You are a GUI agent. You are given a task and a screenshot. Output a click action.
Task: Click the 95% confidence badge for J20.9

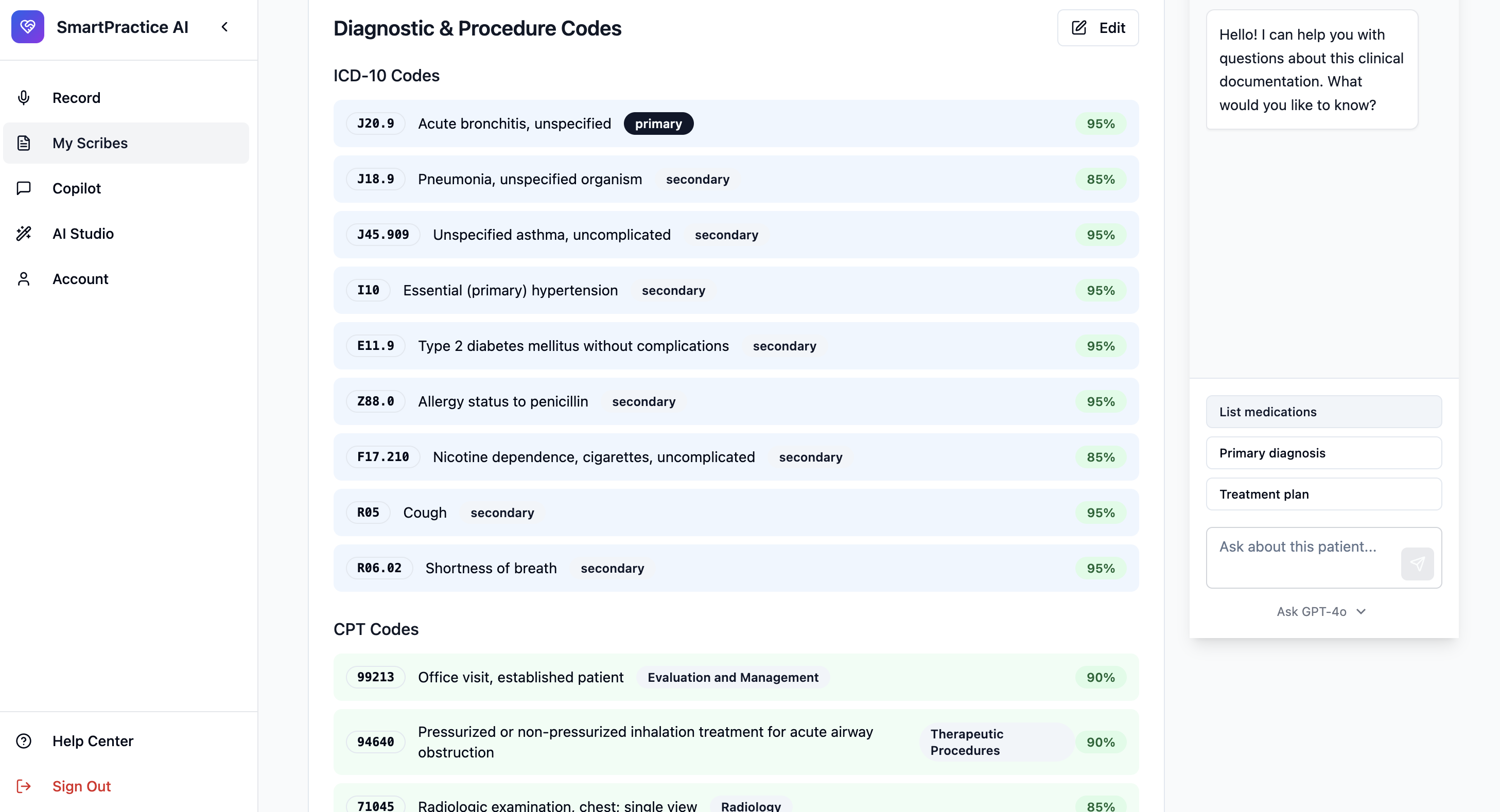[x=1100, y=123]
